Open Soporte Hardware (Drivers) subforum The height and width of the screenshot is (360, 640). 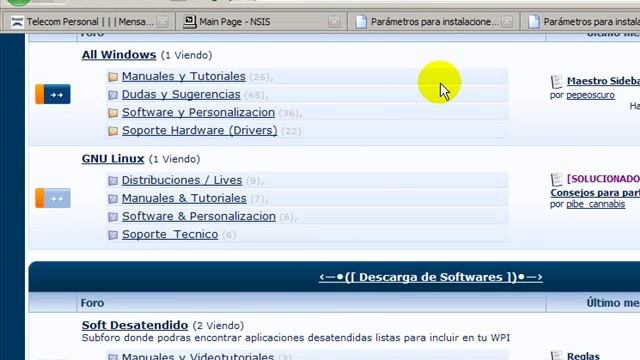tap(200, 130)
